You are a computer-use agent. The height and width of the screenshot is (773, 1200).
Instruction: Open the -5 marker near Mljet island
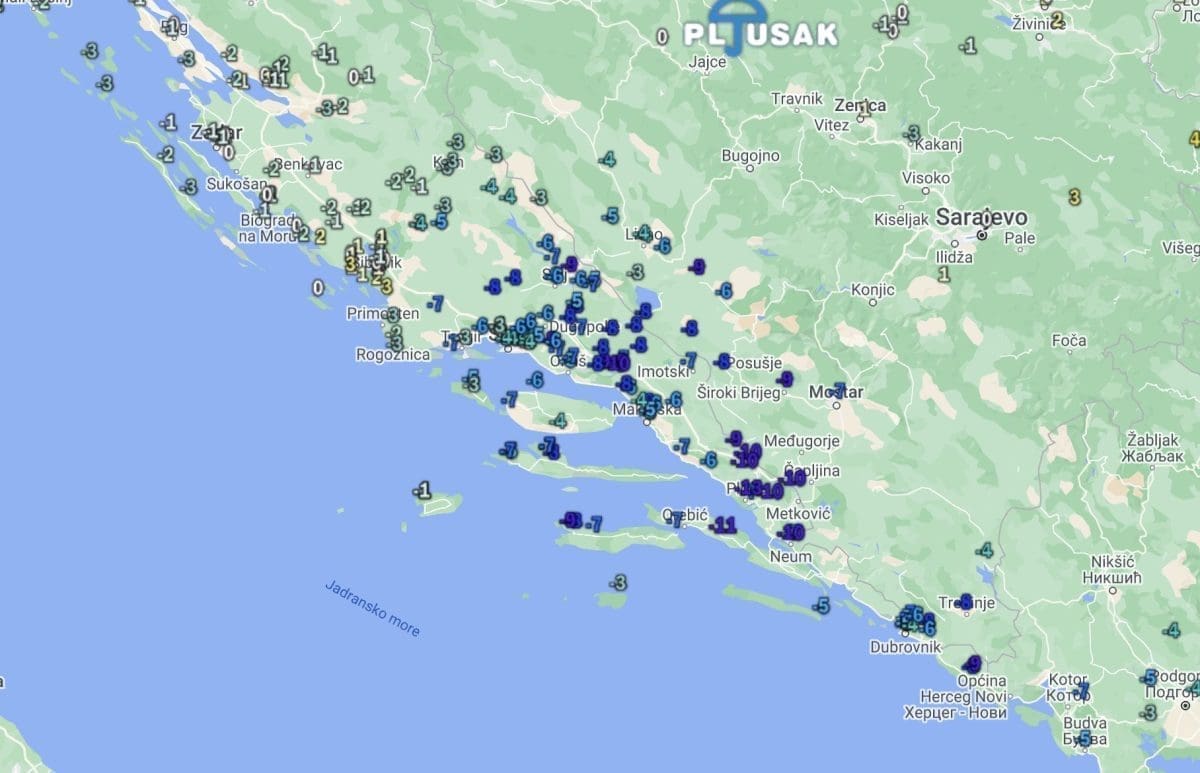(x=821, y=605)
